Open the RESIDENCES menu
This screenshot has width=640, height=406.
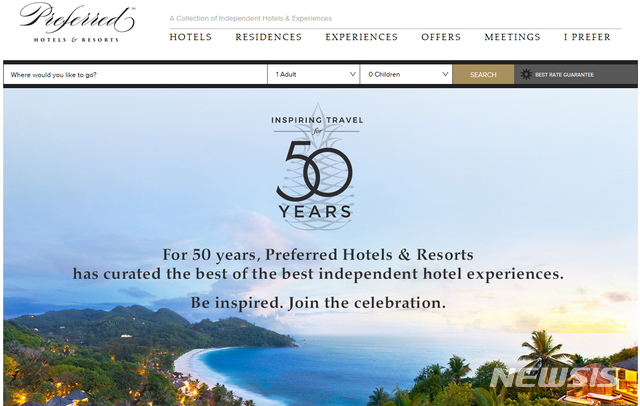click(269, 37)
